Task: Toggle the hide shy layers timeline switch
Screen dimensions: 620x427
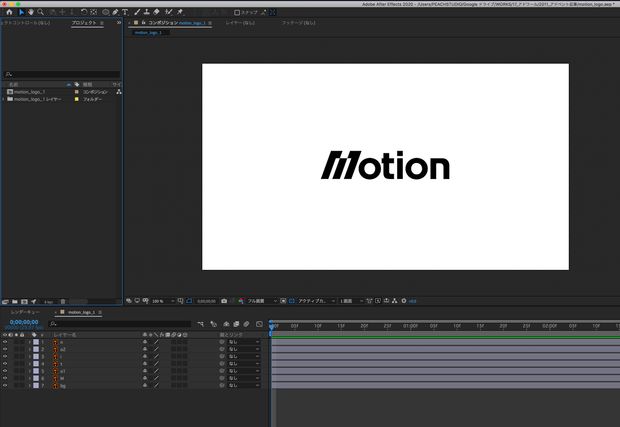Action: (x=226, y=324)
